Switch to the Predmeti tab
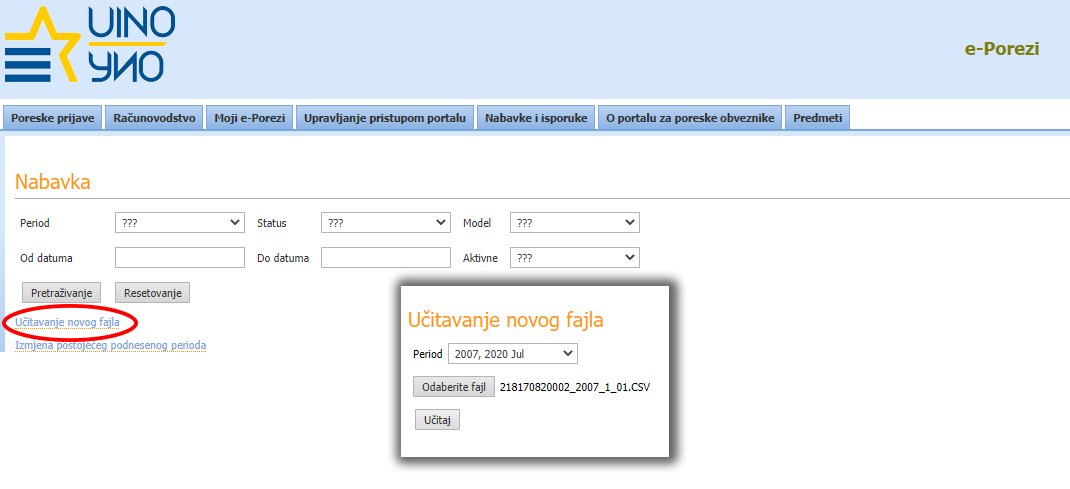The width and height of the screenshot is (1070, 489). click(x=818, y=118)
